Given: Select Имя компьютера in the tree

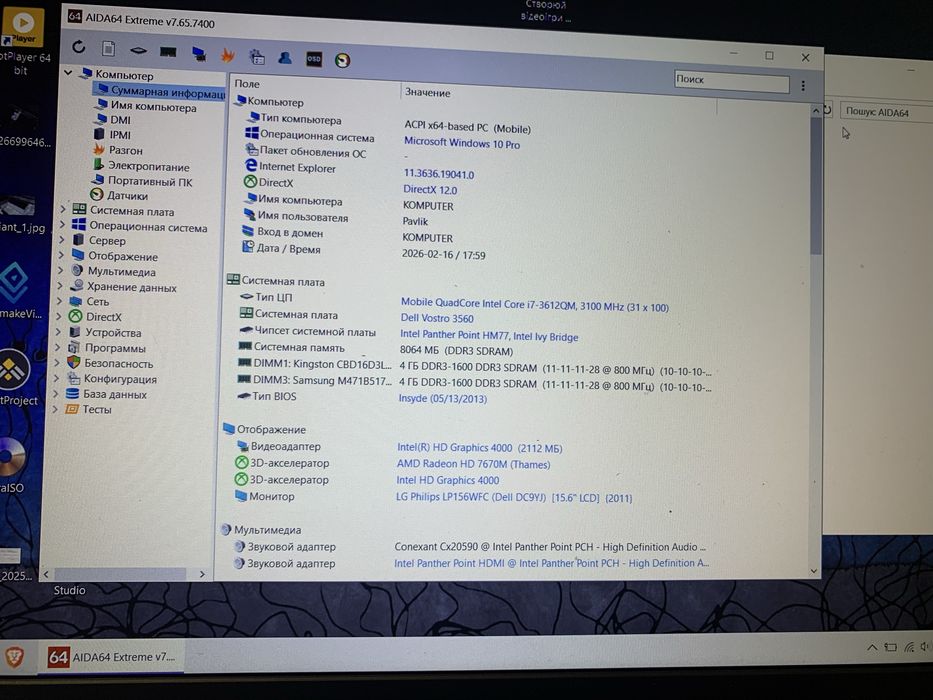Looking at the screenshot, I should (146, 107).
